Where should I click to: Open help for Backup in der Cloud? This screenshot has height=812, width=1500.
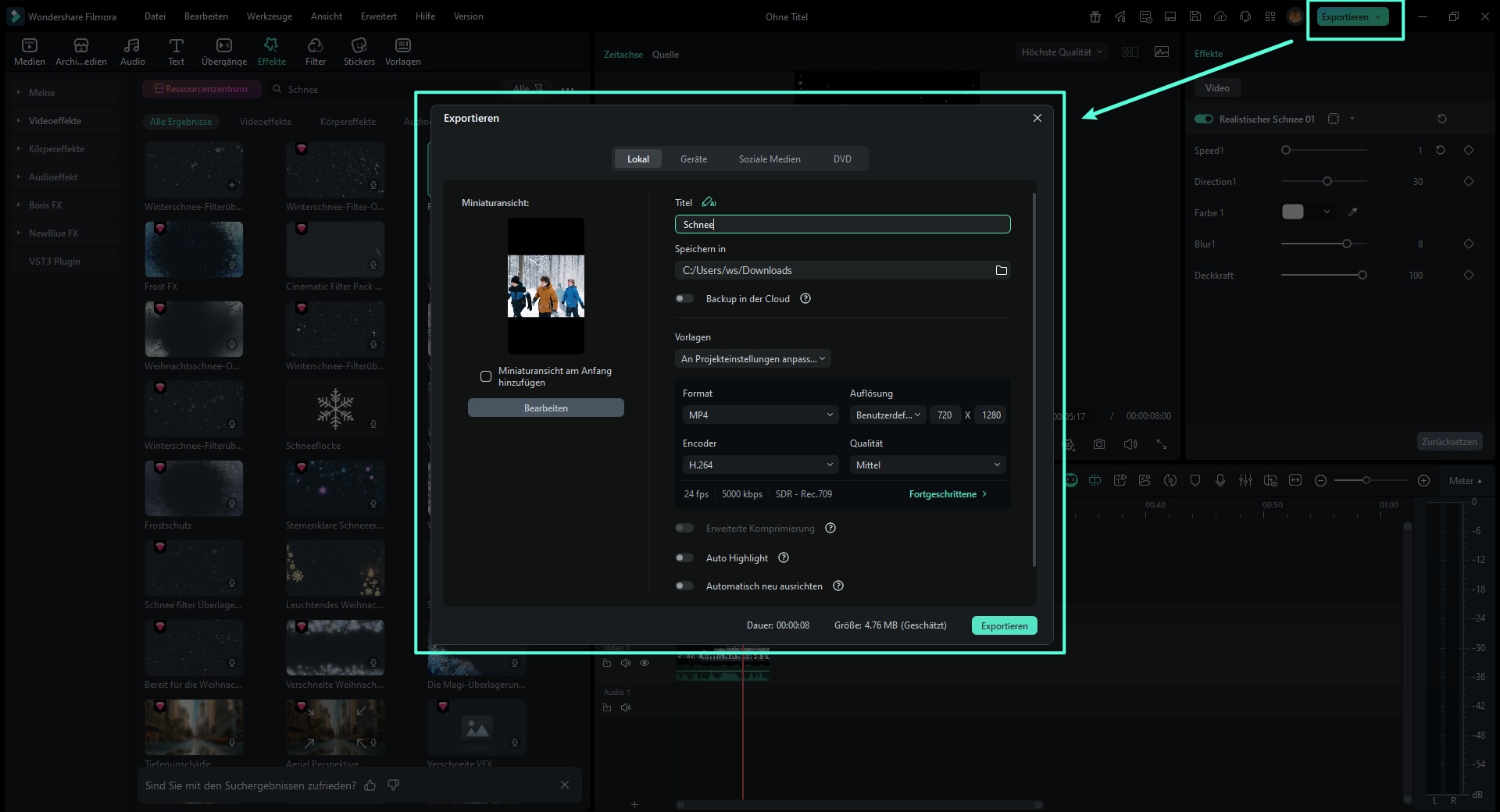coord(805,298)
